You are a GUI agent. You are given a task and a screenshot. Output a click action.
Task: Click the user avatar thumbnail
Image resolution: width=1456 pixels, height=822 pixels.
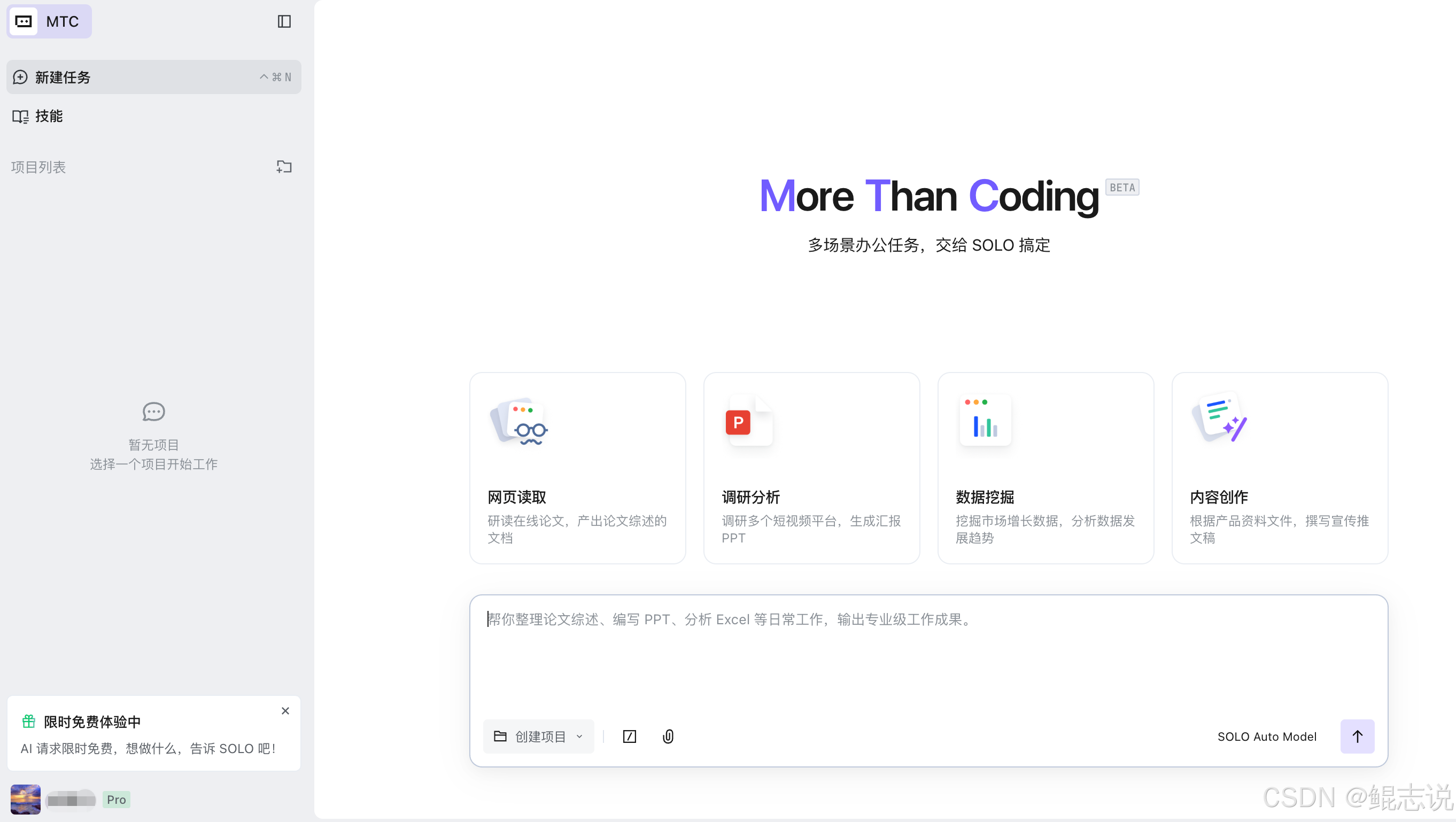25,799
